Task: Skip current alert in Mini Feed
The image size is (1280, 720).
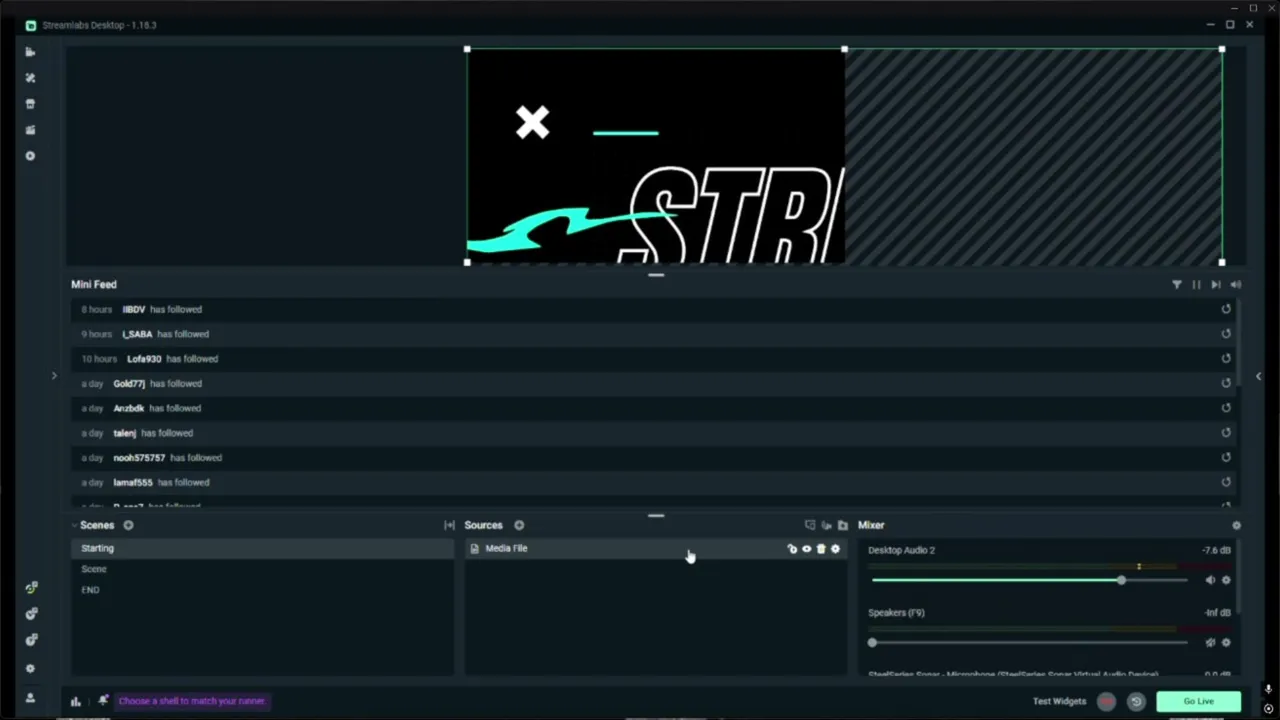Action: [1216, 285]
